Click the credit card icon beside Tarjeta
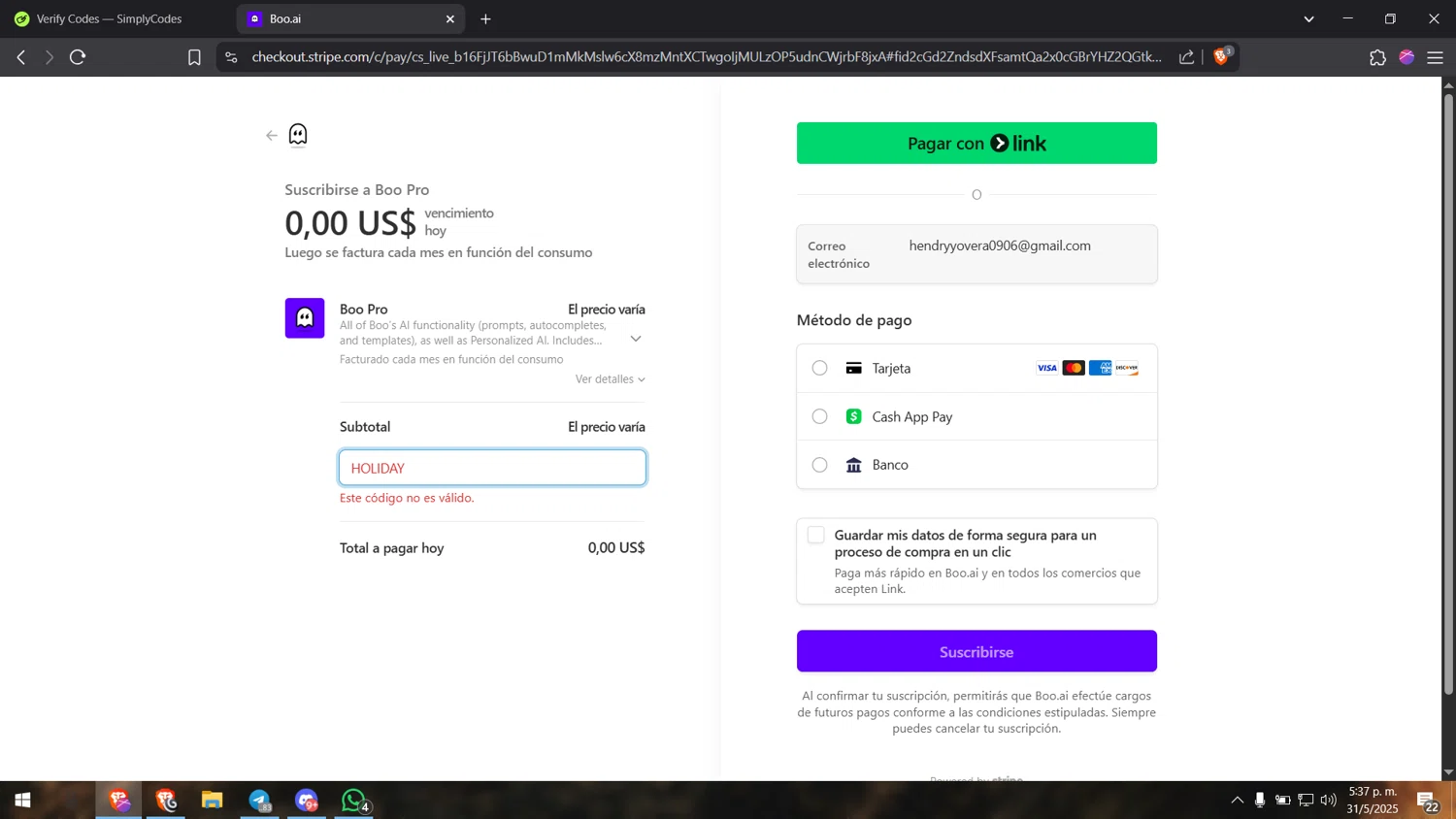Image resolution: width=1456 pixels, height=819 pixels. [x=854, y=369]
